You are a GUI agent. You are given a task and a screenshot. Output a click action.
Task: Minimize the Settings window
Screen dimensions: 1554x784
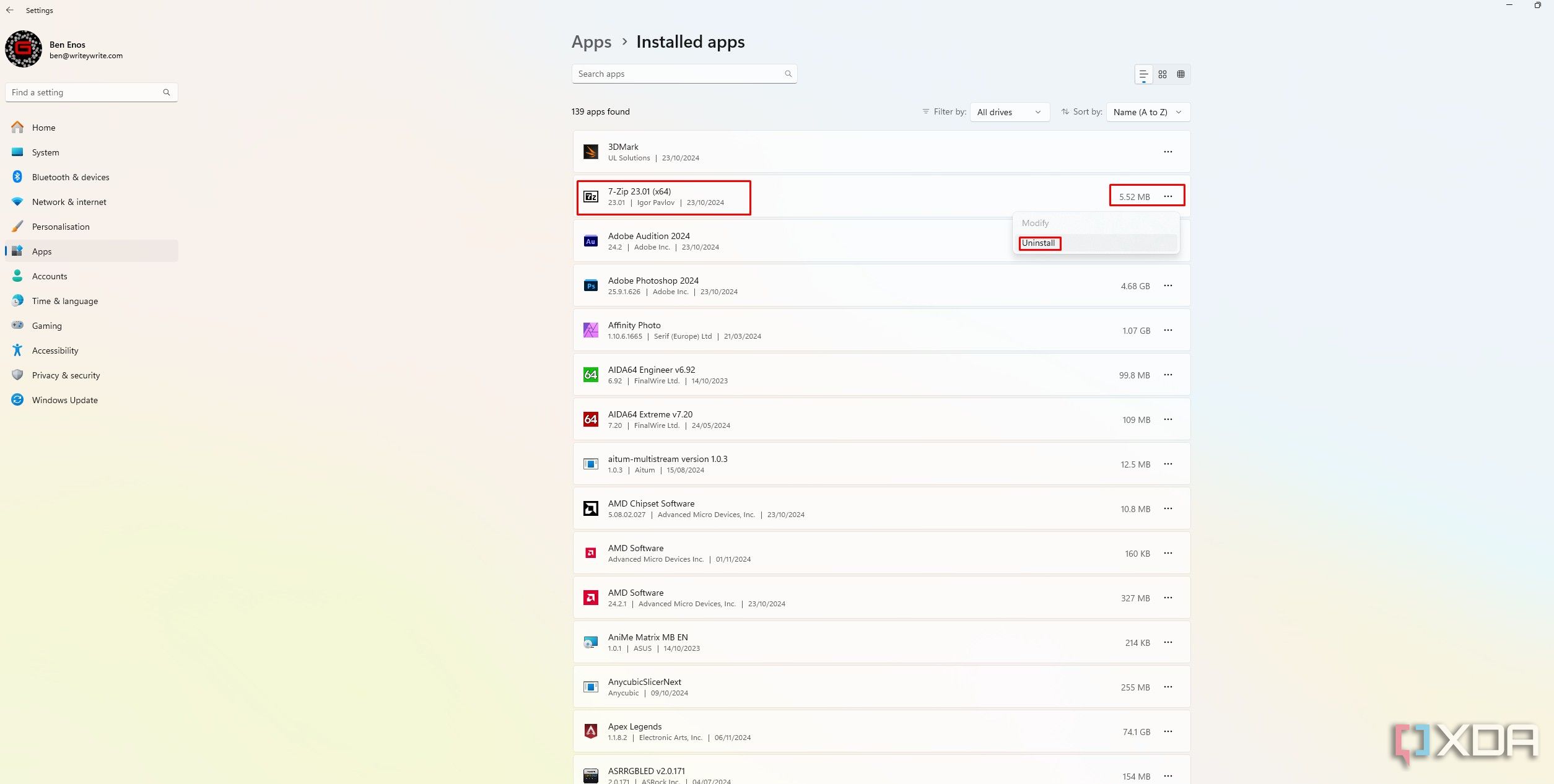click(1509, 5)
